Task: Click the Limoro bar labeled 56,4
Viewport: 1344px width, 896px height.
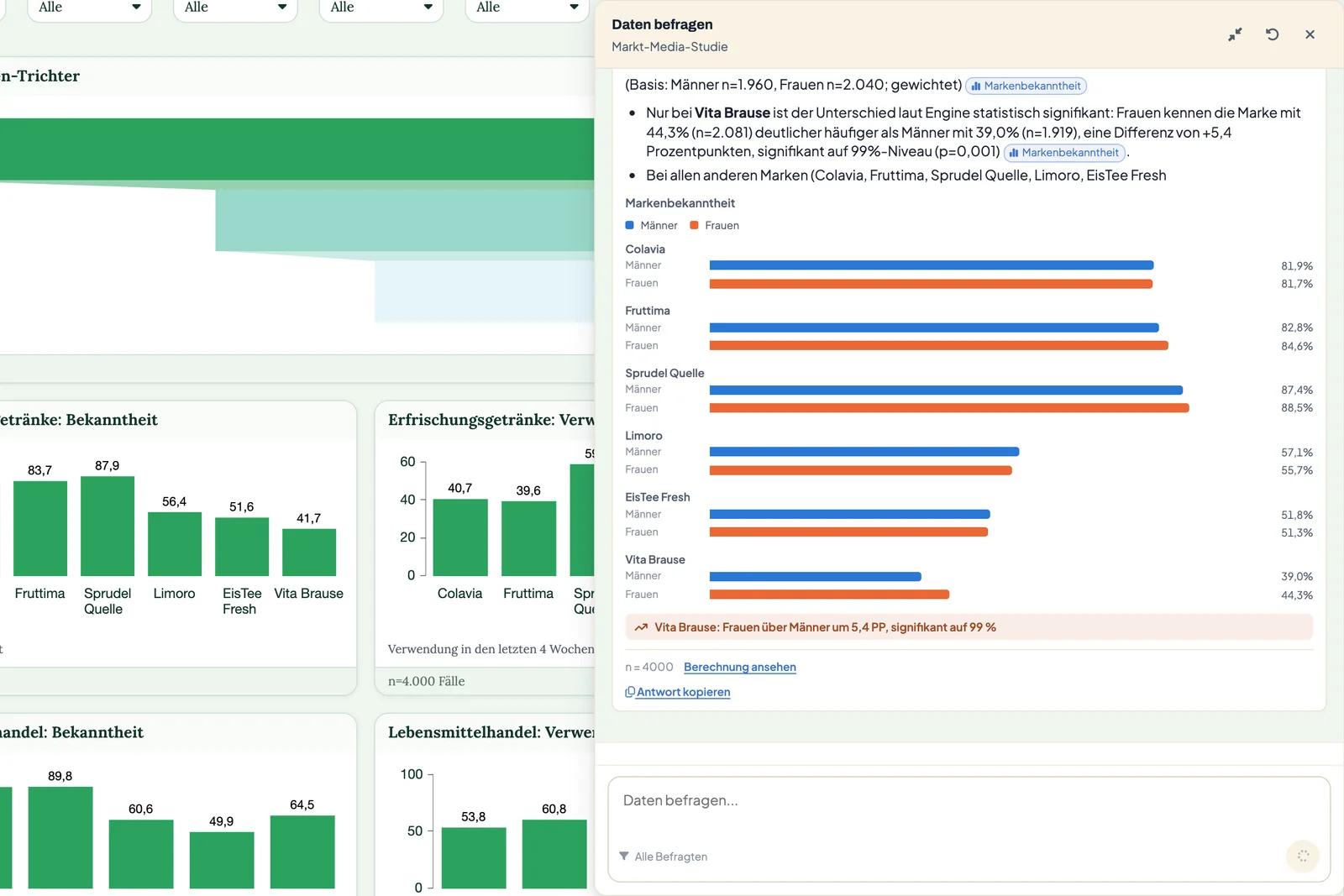Action: pyautogui.click(x=175, y=544)
